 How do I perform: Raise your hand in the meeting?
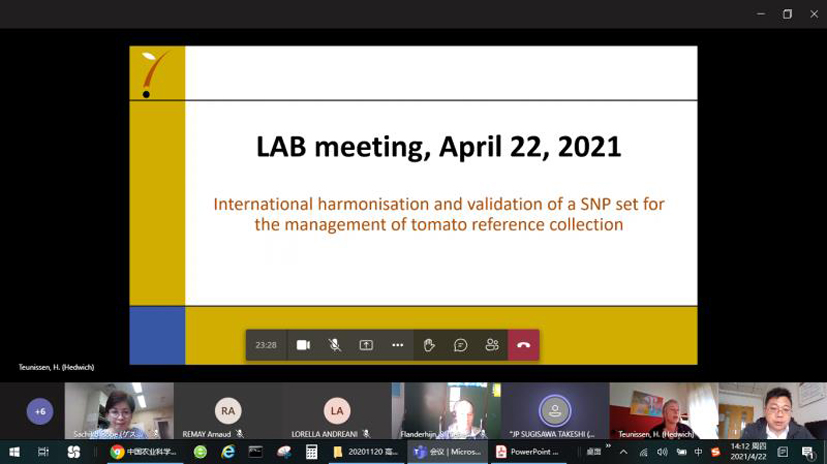[429, 345]
